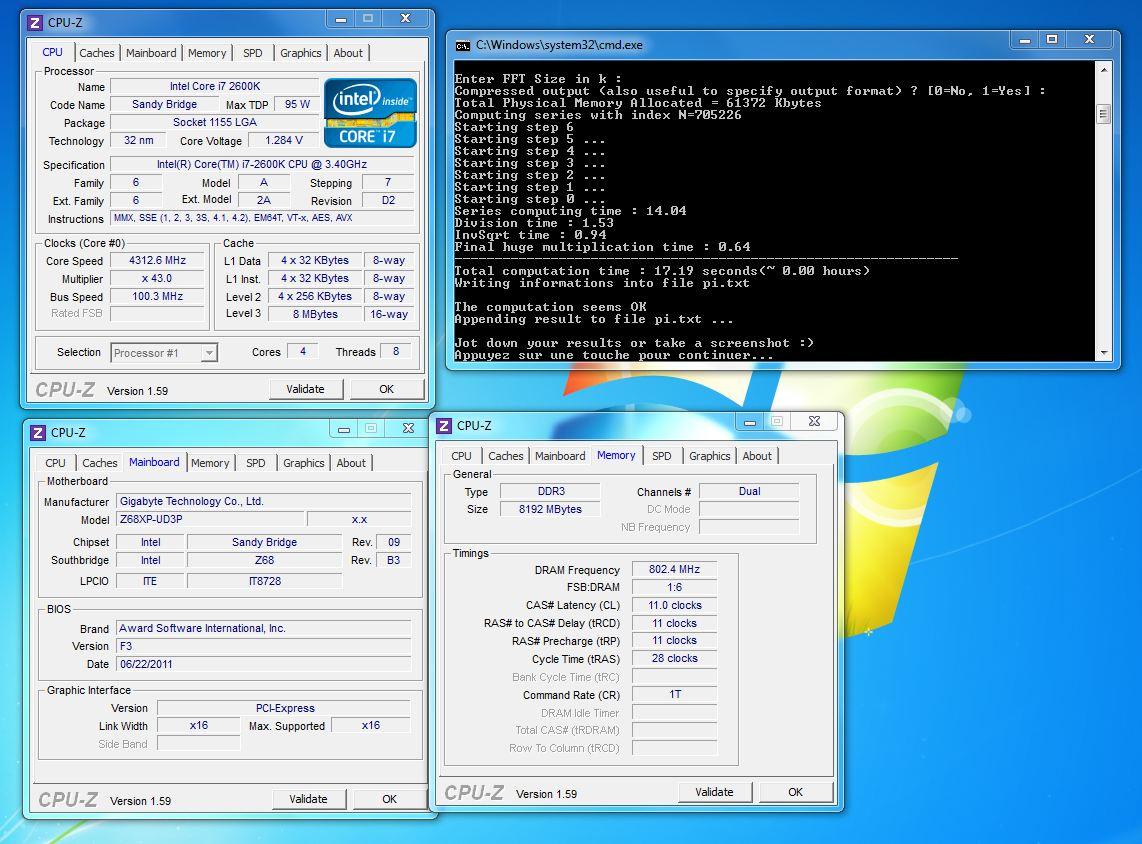This screenshot has width=1142, height=844.
Task: Click the Threads count value 8
Action: 396,352
